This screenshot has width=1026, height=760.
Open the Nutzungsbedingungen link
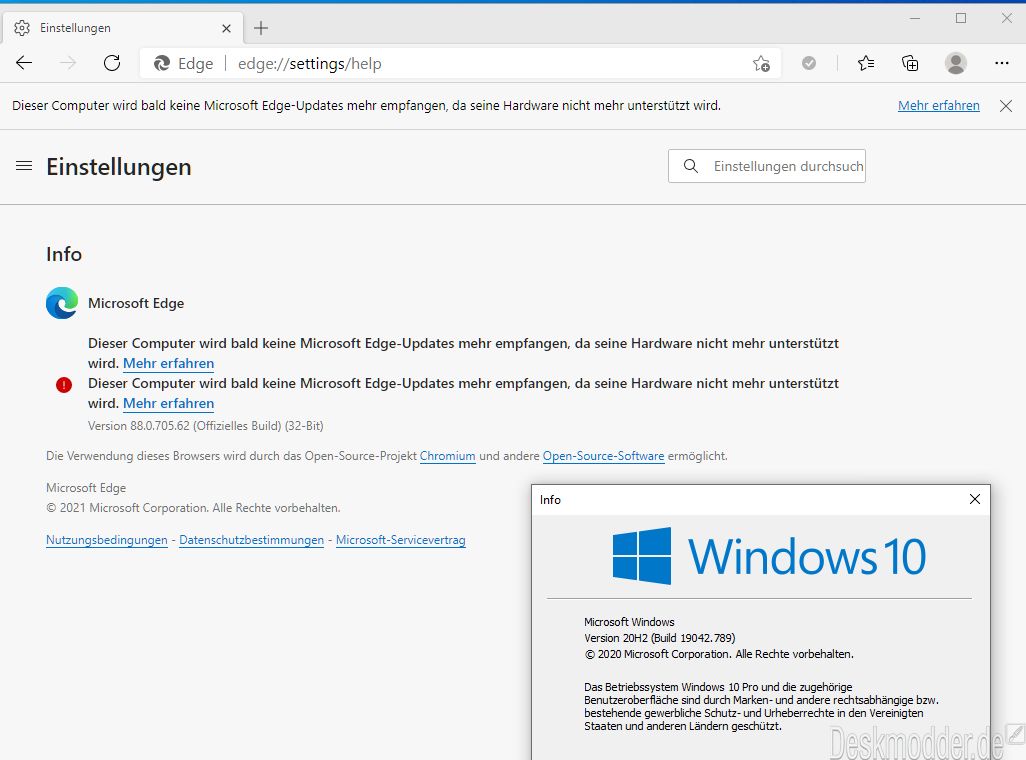tap(107, 540)
